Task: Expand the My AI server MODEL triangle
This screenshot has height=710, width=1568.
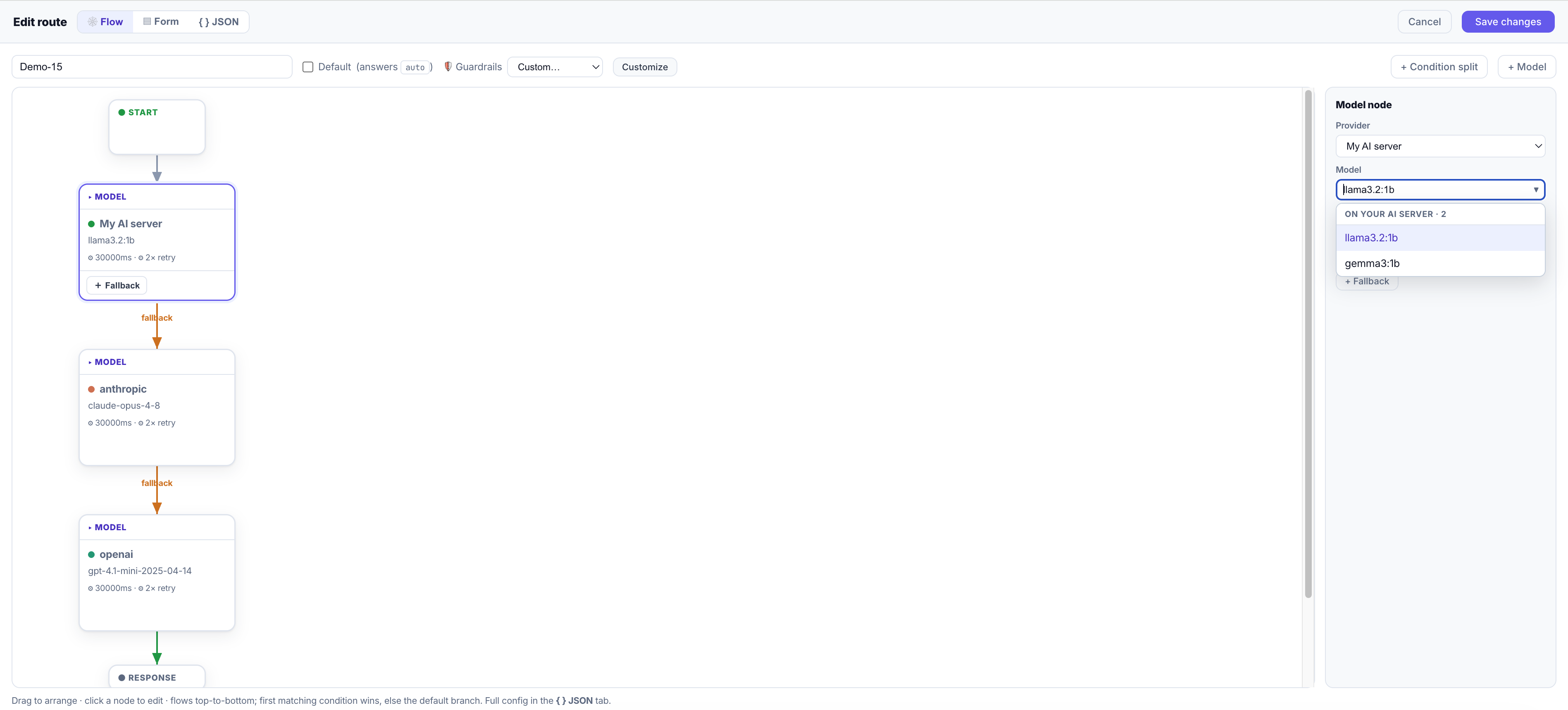Action: 90,197
